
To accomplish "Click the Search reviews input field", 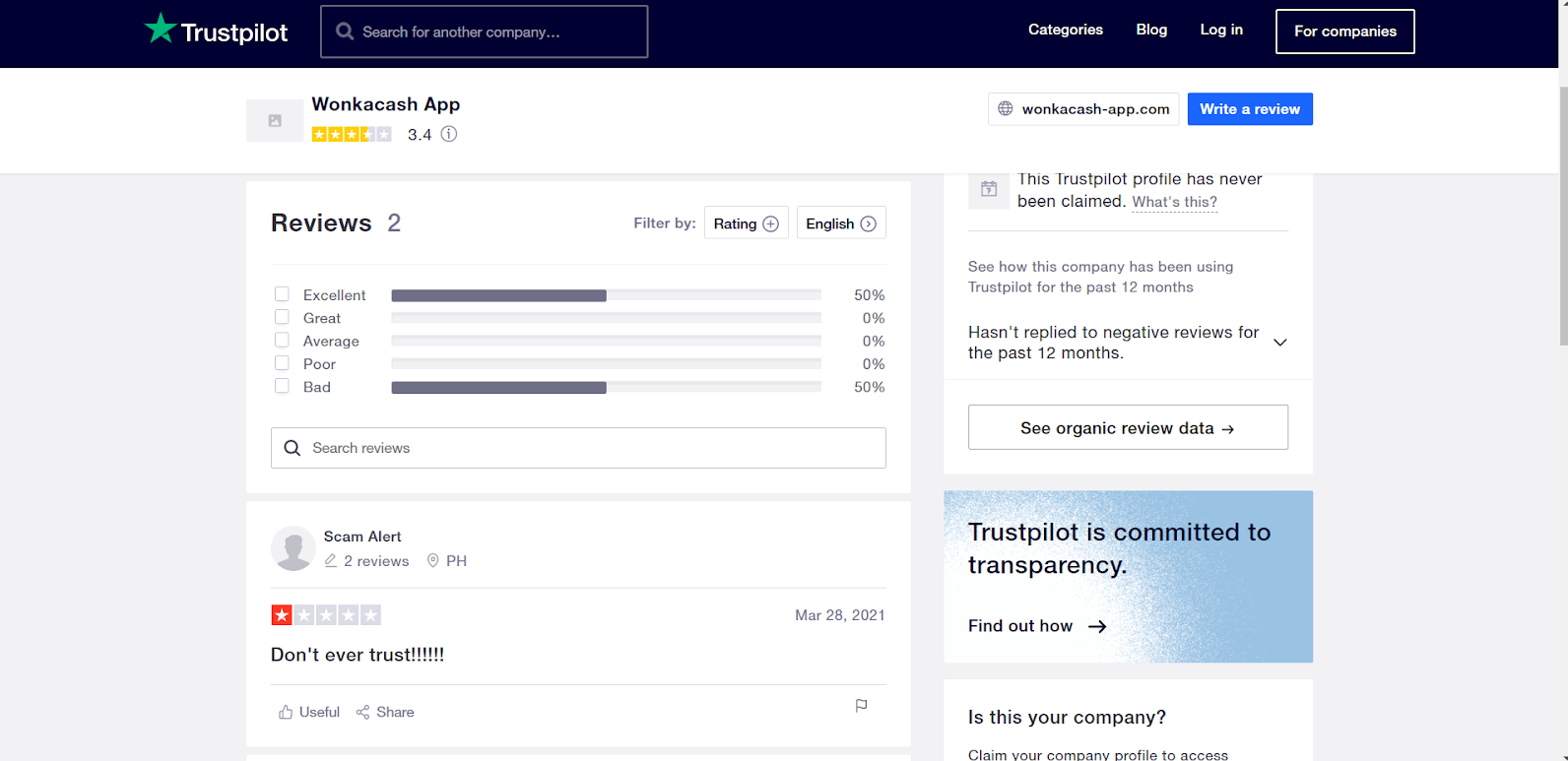I will [x=578, y=448].
